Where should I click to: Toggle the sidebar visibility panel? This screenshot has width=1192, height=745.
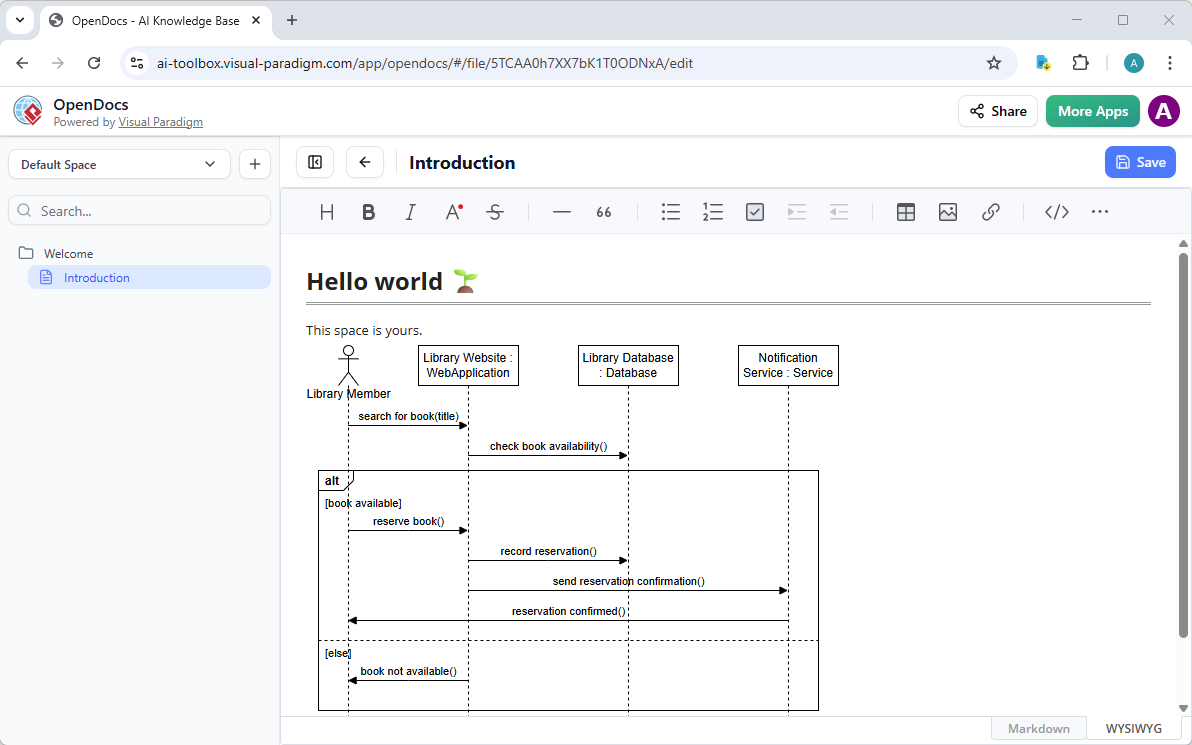pyautogui.click(x=315, y=161)
